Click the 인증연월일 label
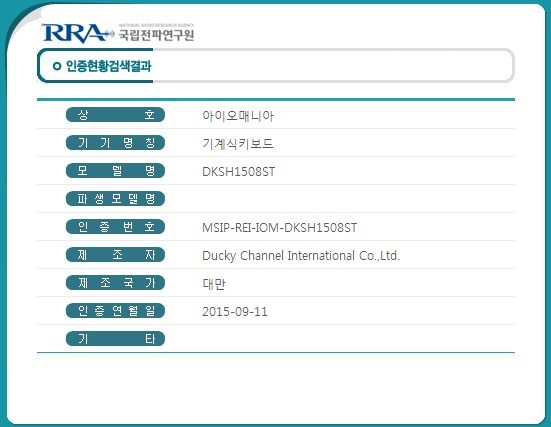 [x=115, y=311]
